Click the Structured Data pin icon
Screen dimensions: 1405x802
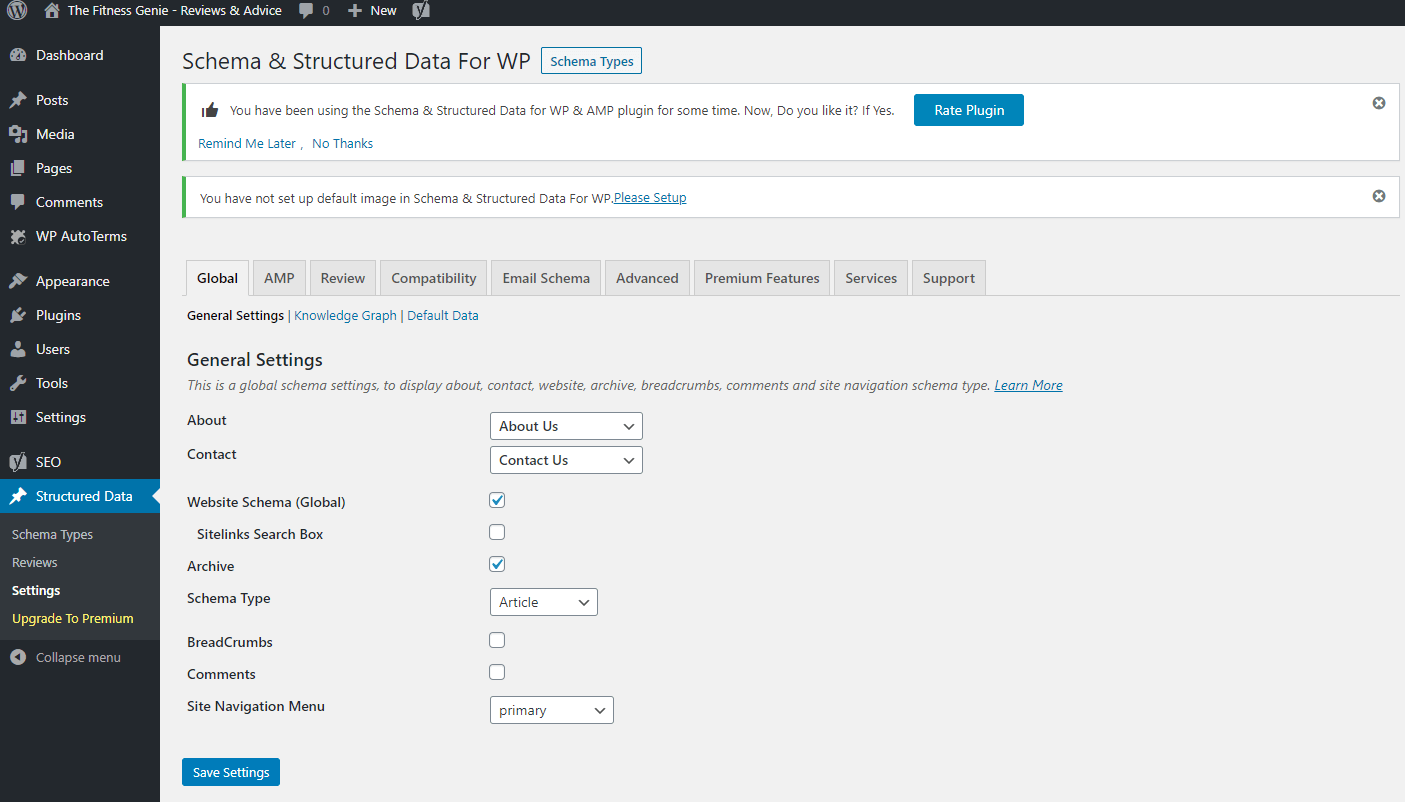click(x=18, y=496)
